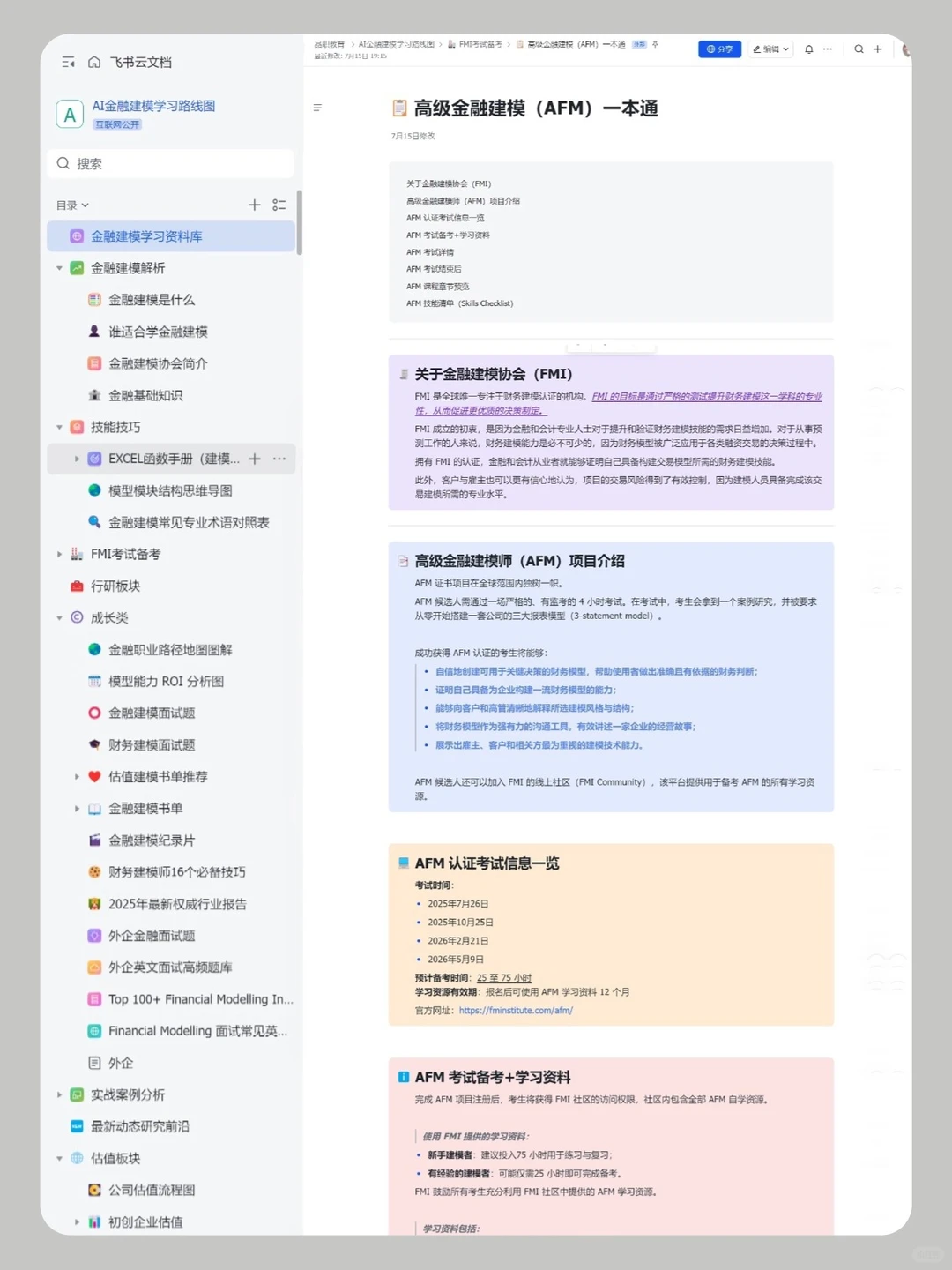Collapse the left sidebar panel
The width and height of the screenshot is (952, 1270).
[x=68, y=62]
